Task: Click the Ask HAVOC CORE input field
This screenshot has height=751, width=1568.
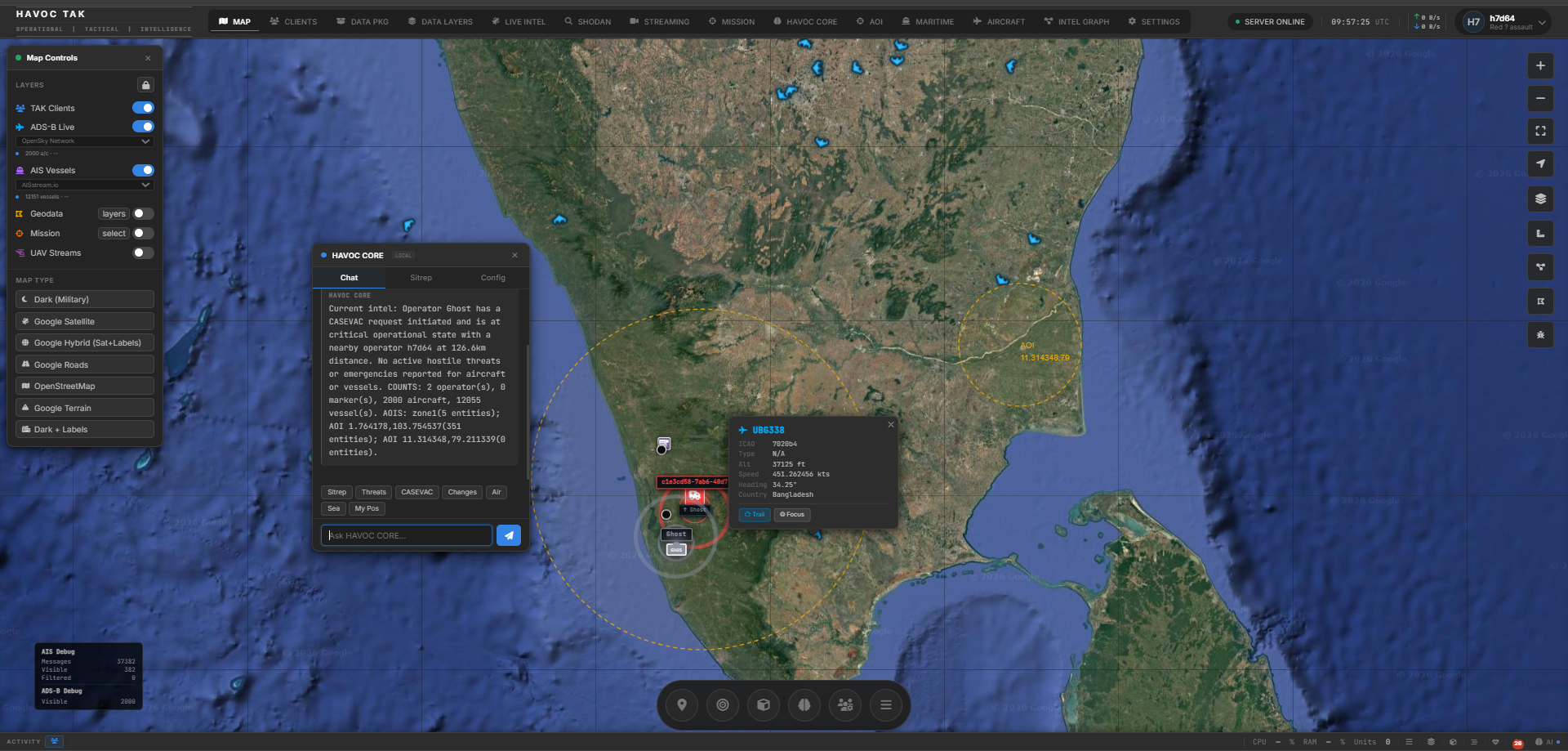Action: pos(407,535)
